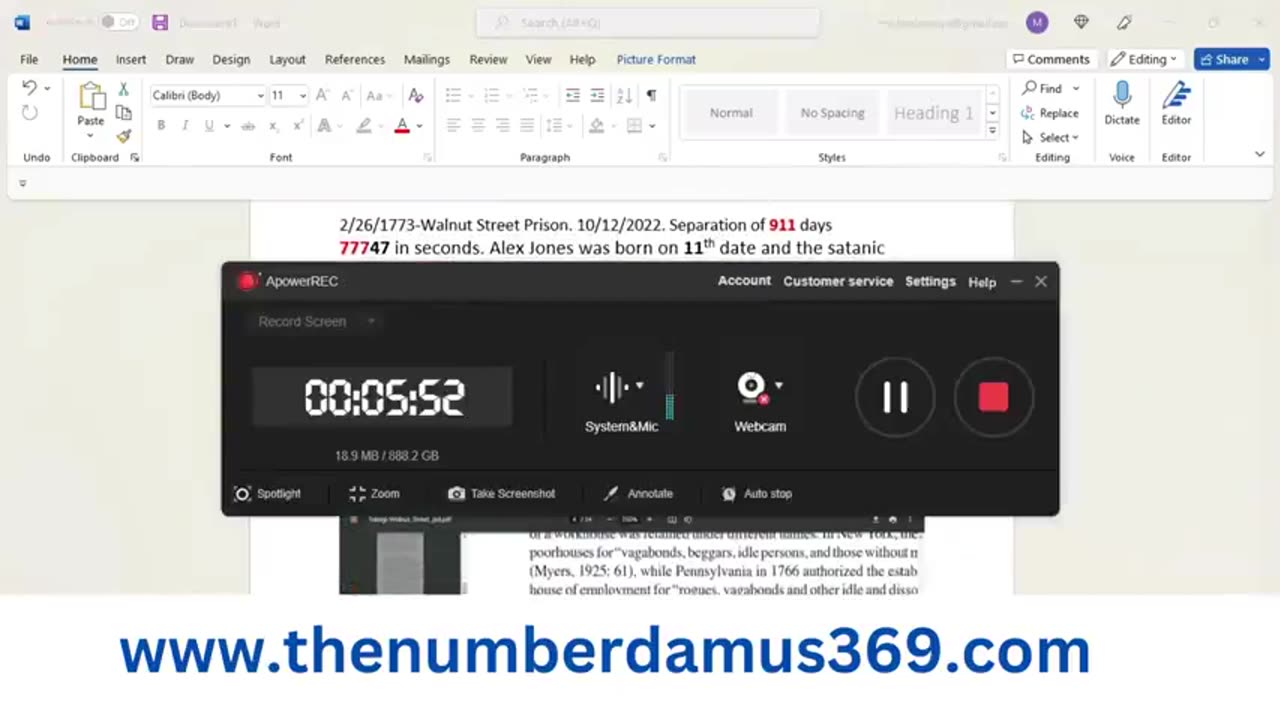Click the bullets list icon
1280x720 pixels.
tap(454, 95)
